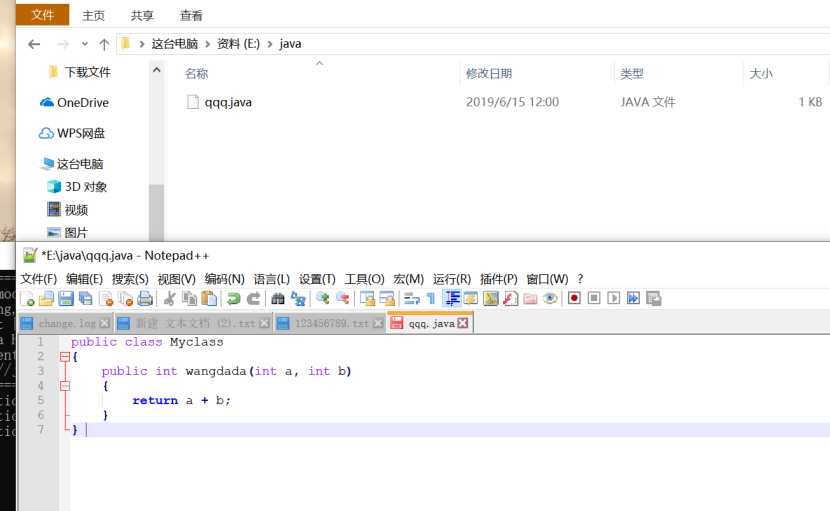
Task: Open the 运行(R) menu
Action: pos(452,279)
